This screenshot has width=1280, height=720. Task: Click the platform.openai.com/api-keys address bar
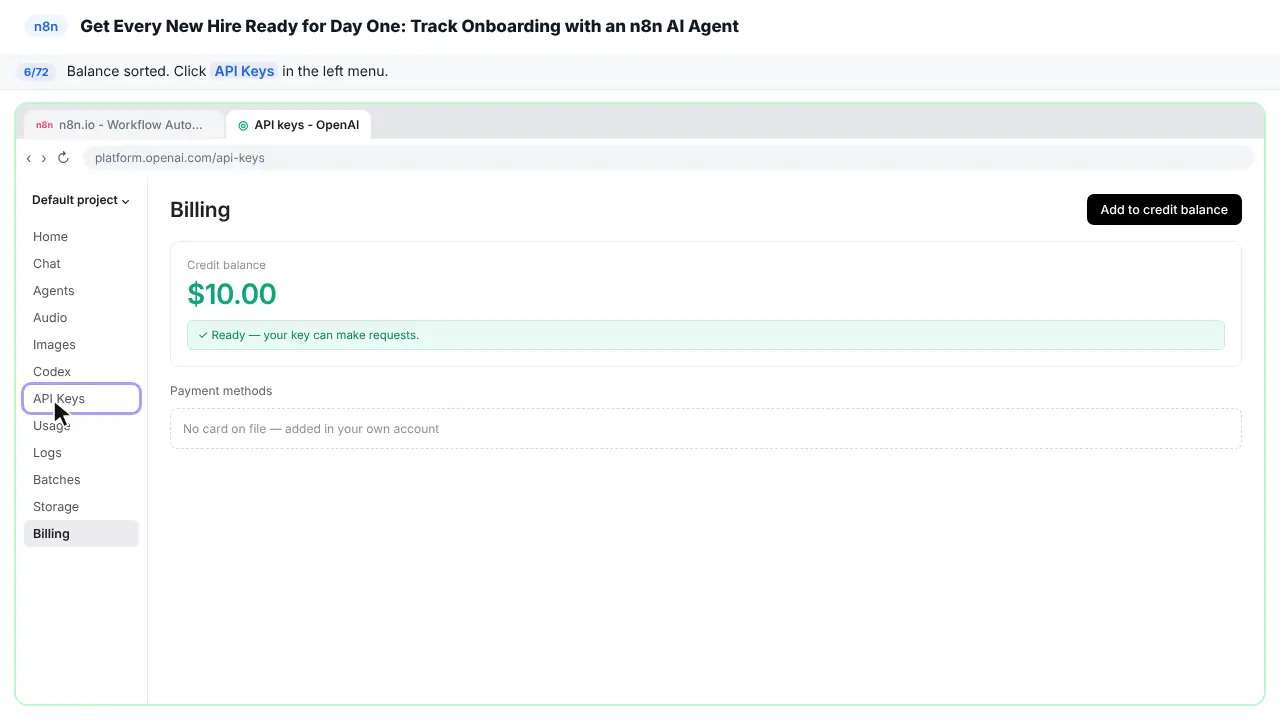click(668, 158)
